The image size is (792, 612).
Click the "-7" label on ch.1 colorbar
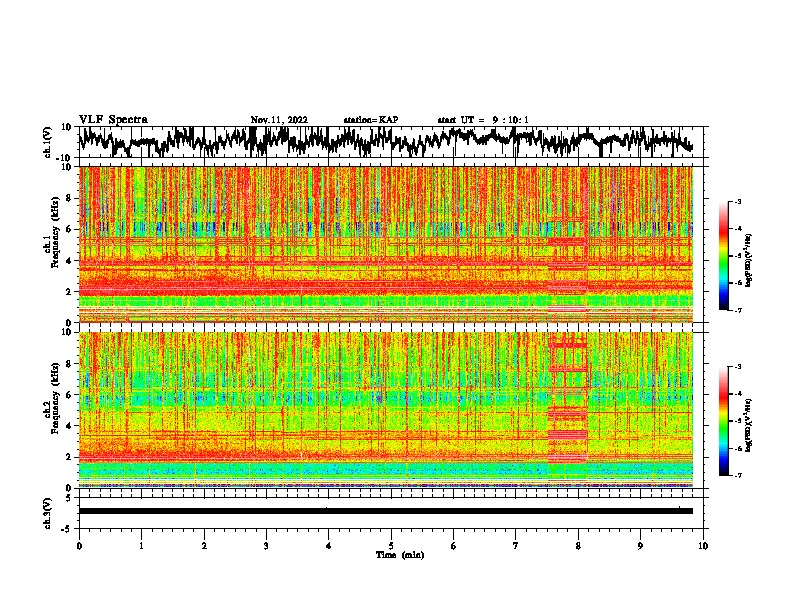click(738, 310)
